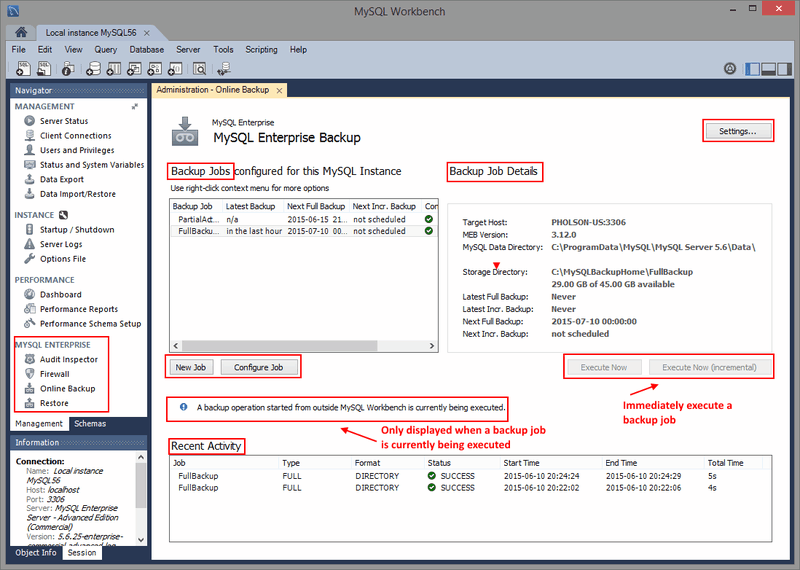
Task: Create new stored procedure toolbar icon
Action: (155, 68)
